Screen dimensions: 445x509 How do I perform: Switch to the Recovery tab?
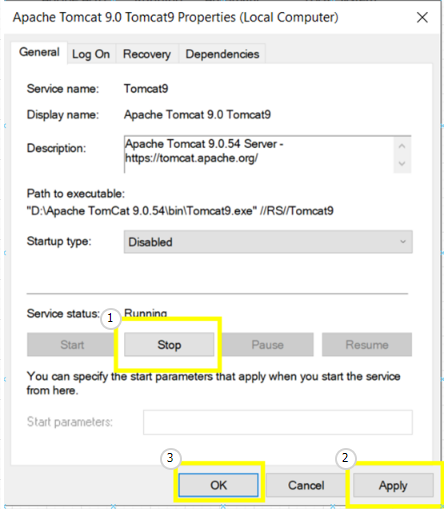tap(147, 54)
